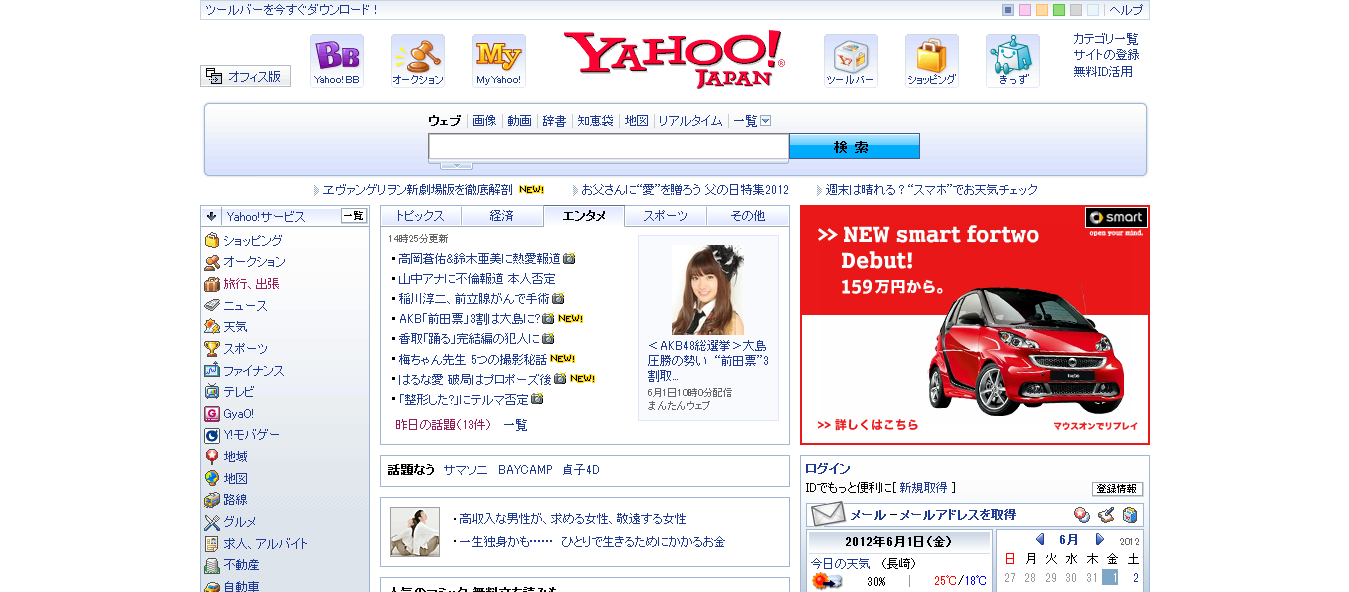Open 昨日の話題(13件) link
The height and width of the screenshot is (592, 1349).
(x=443, y=425)
